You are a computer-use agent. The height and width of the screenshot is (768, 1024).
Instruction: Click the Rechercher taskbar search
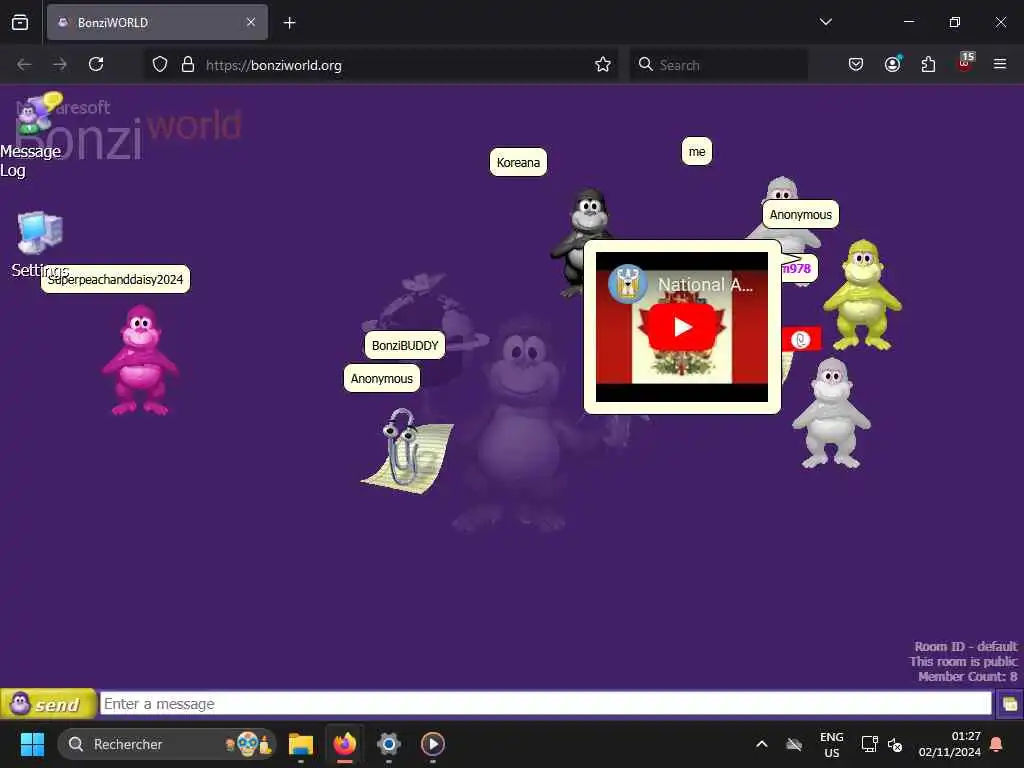coord(167,744)
